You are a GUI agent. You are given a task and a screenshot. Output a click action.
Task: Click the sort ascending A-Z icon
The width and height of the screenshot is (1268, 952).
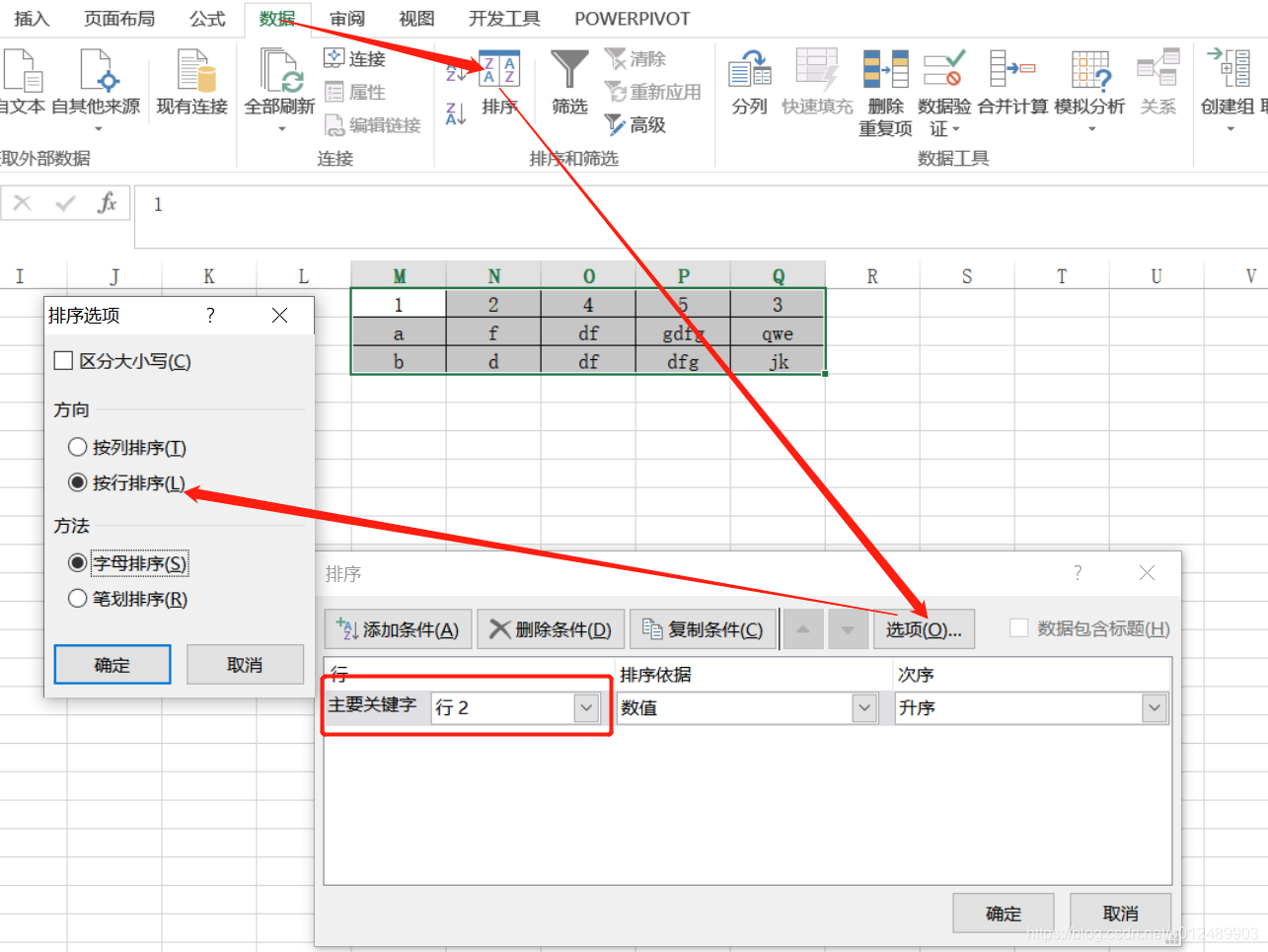pyautogui.click(x=456, y=70)
